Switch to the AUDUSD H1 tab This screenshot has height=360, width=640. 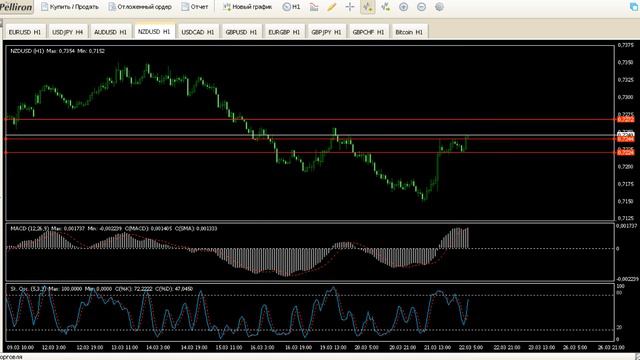[111, 32]
